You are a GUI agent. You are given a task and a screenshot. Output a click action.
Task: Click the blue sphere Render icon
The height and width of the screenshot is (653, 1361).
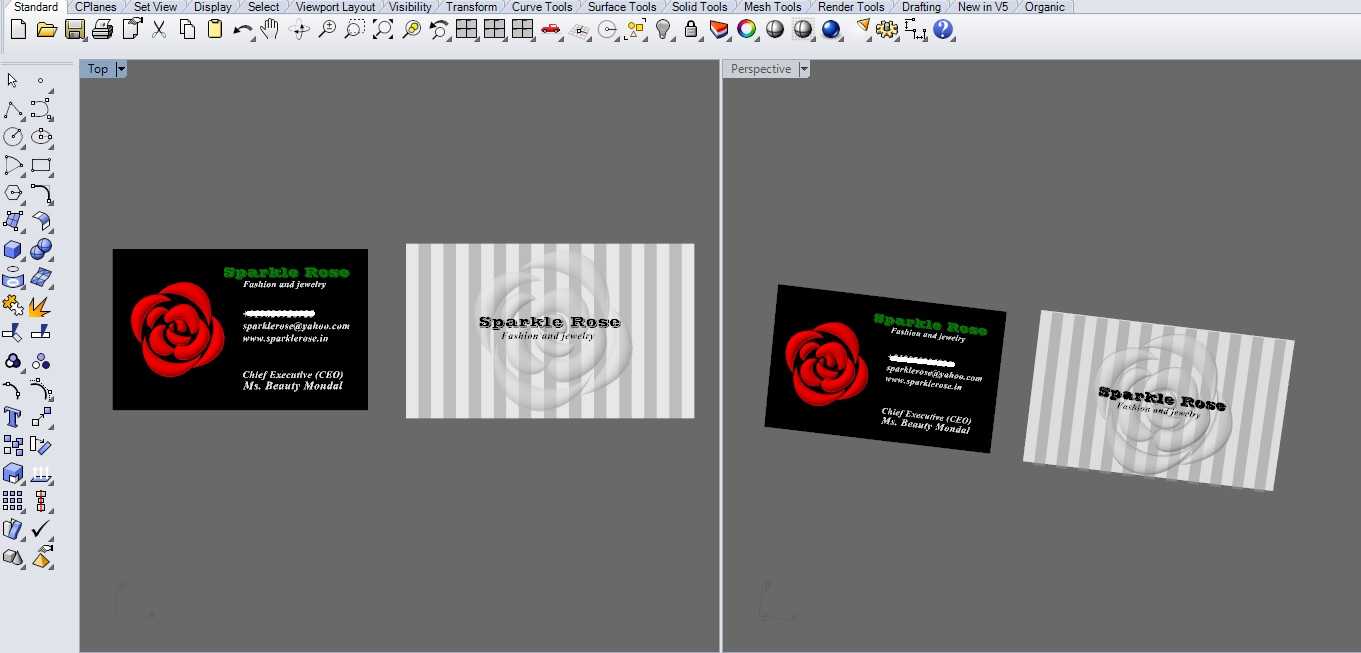click(831, 30)
